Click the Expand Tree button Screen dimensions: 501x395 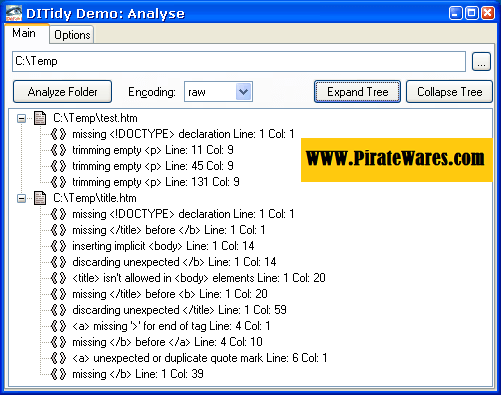tap(357, 92)
